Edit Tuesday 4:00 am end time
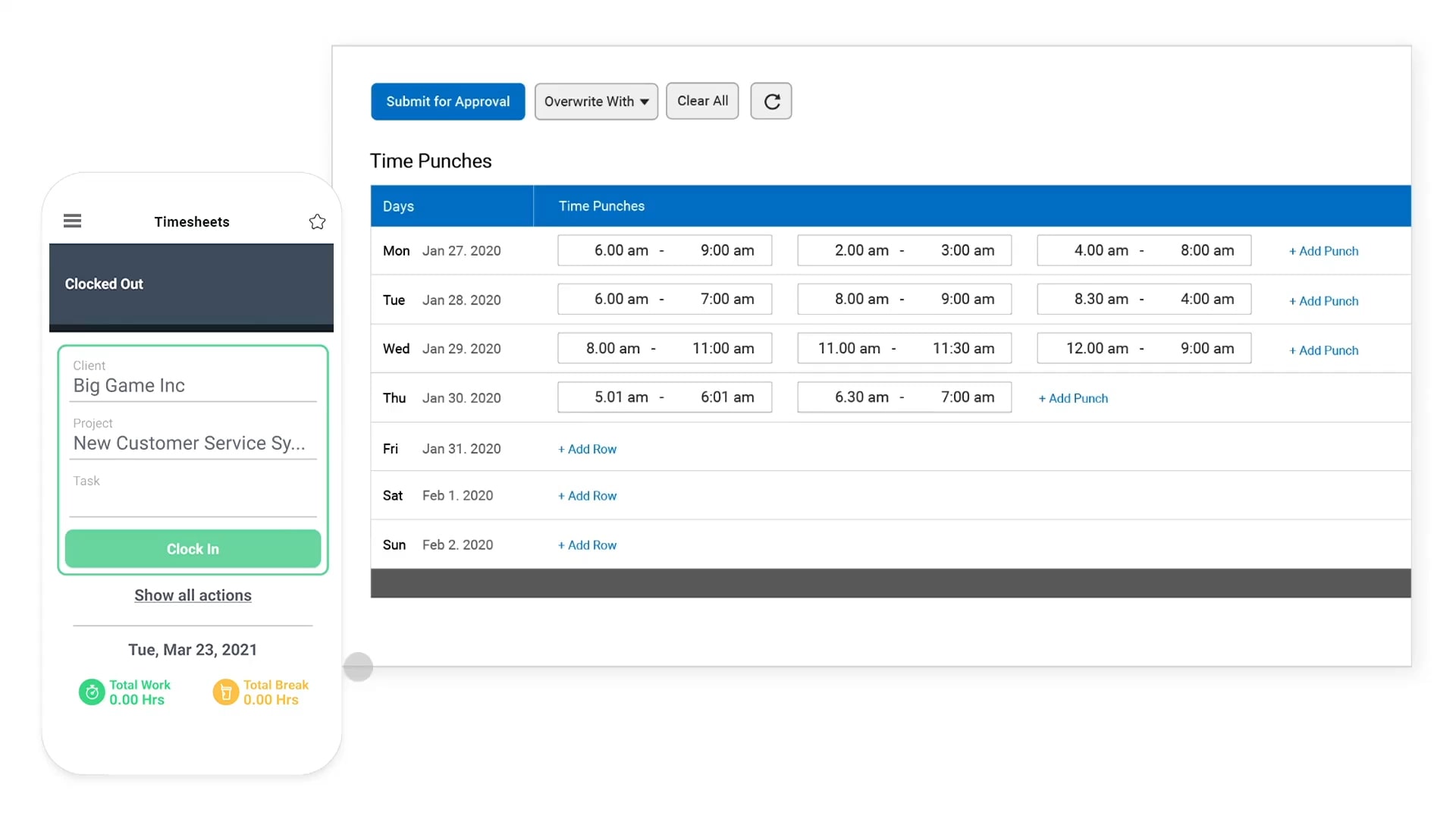The width and height of the screenshot is (1456, 819). [x=1207, y=299]
